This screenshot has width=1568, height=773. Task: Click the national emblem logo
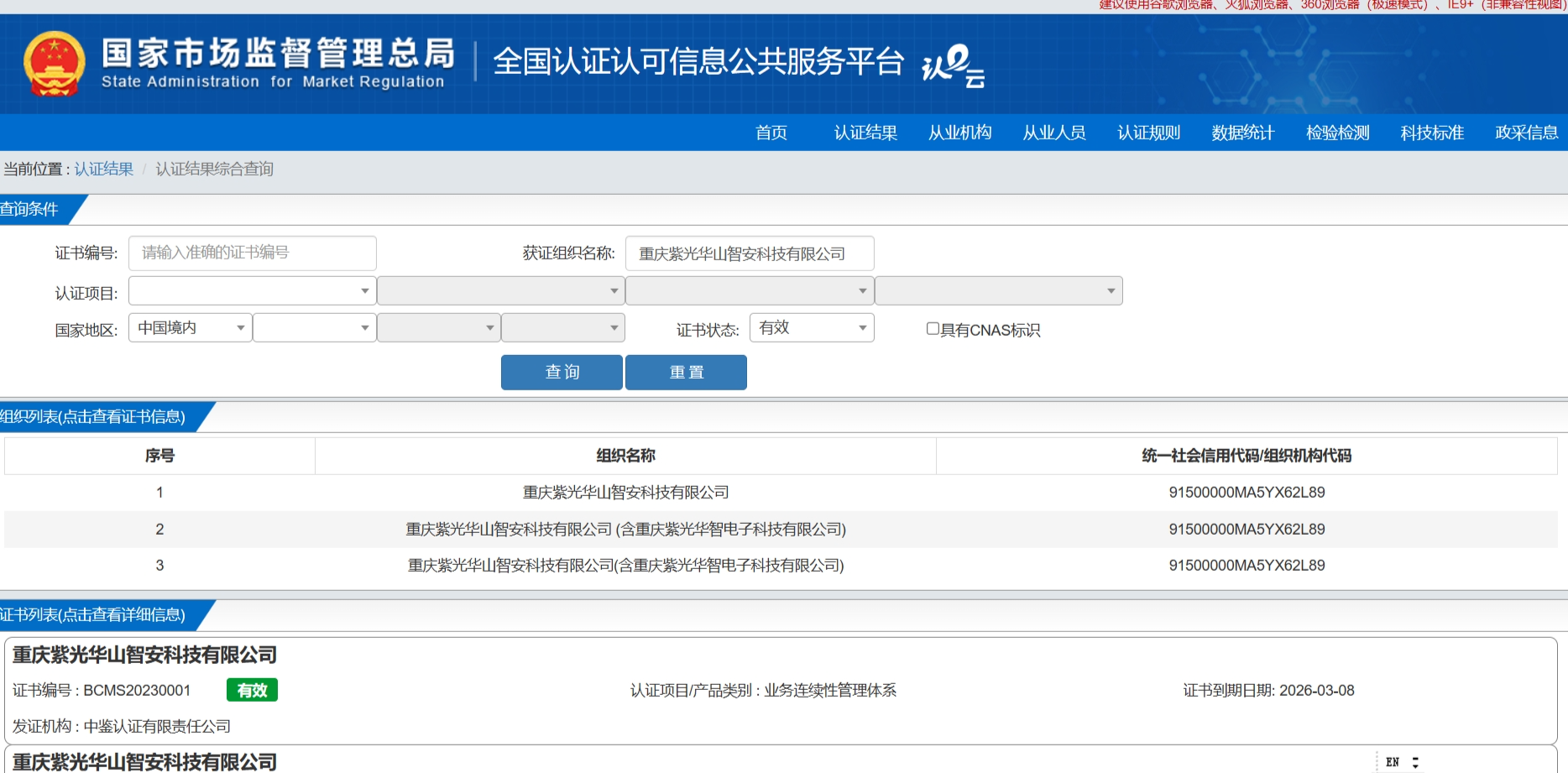click(55, 64)
